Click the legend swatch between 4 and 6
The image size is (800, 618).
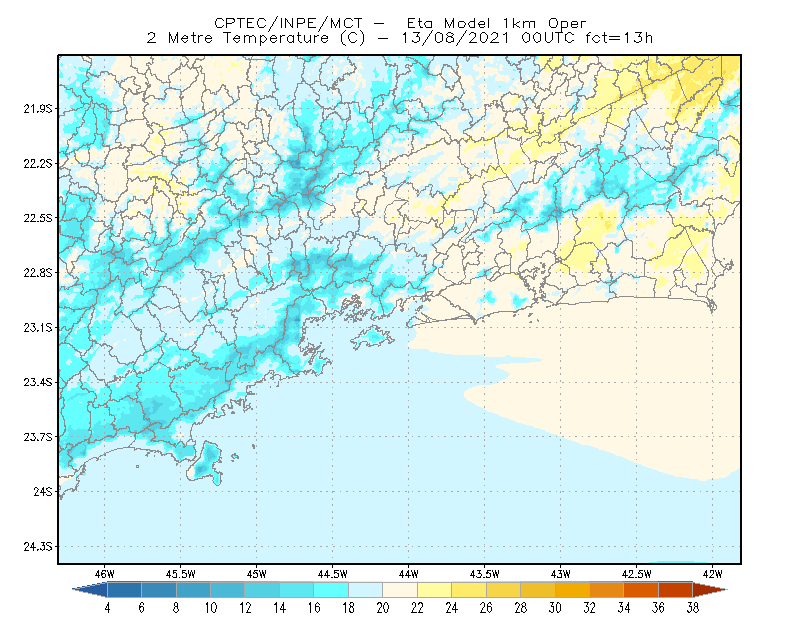pos(124,590)
